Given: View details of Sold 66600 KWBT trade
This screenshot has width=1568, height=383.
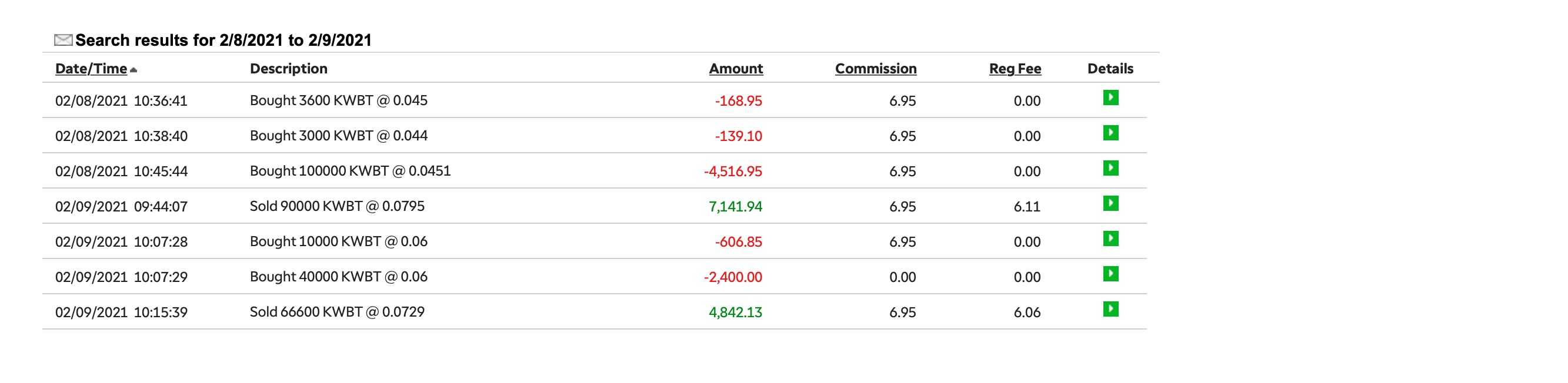Looking at the screenshot, I should [1110, 310].
